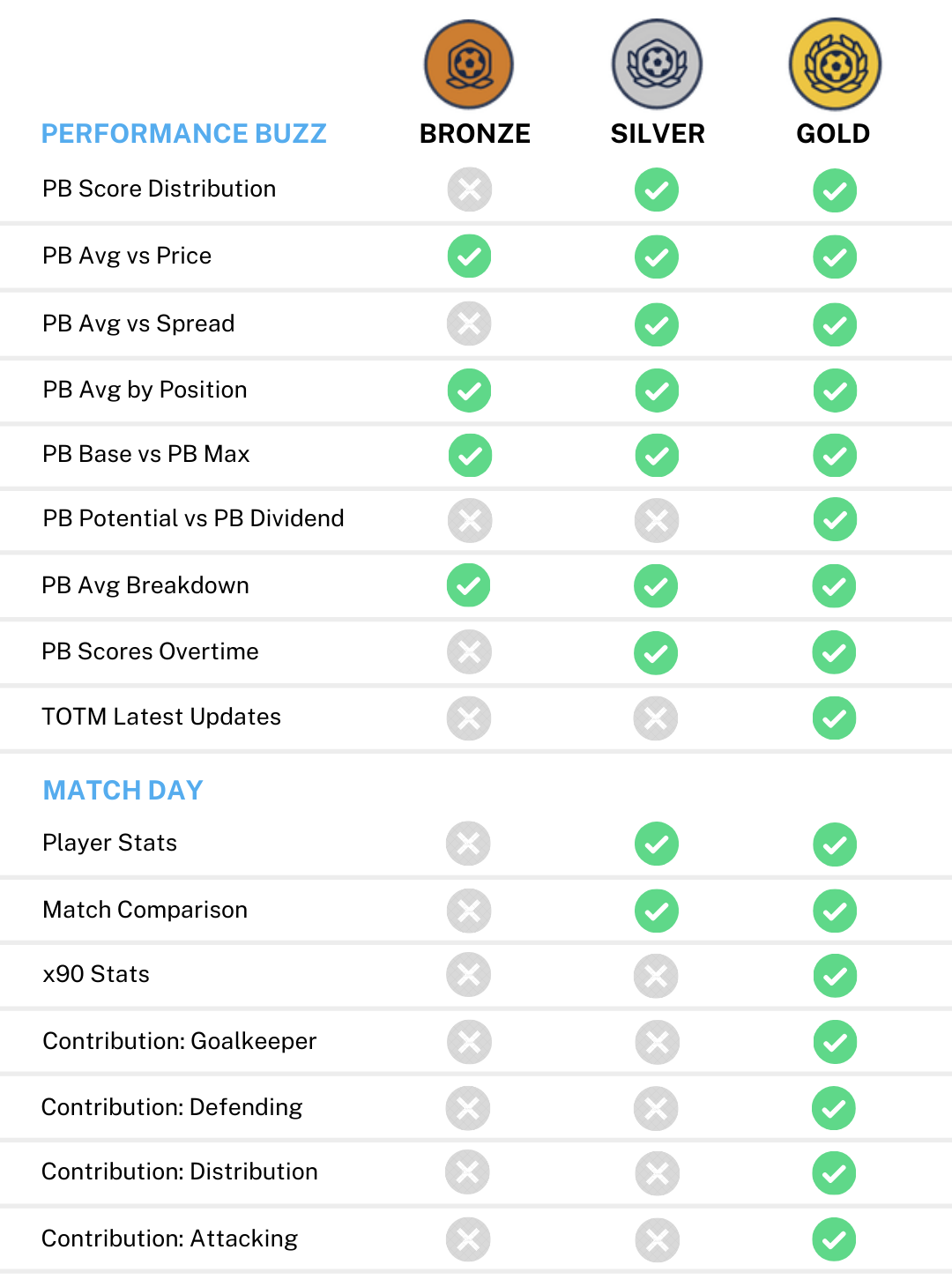Screen dimensions: 952x1287
Task: Click Bronze checkmark for PB Avg Breakdown
Action: point(469,585)
